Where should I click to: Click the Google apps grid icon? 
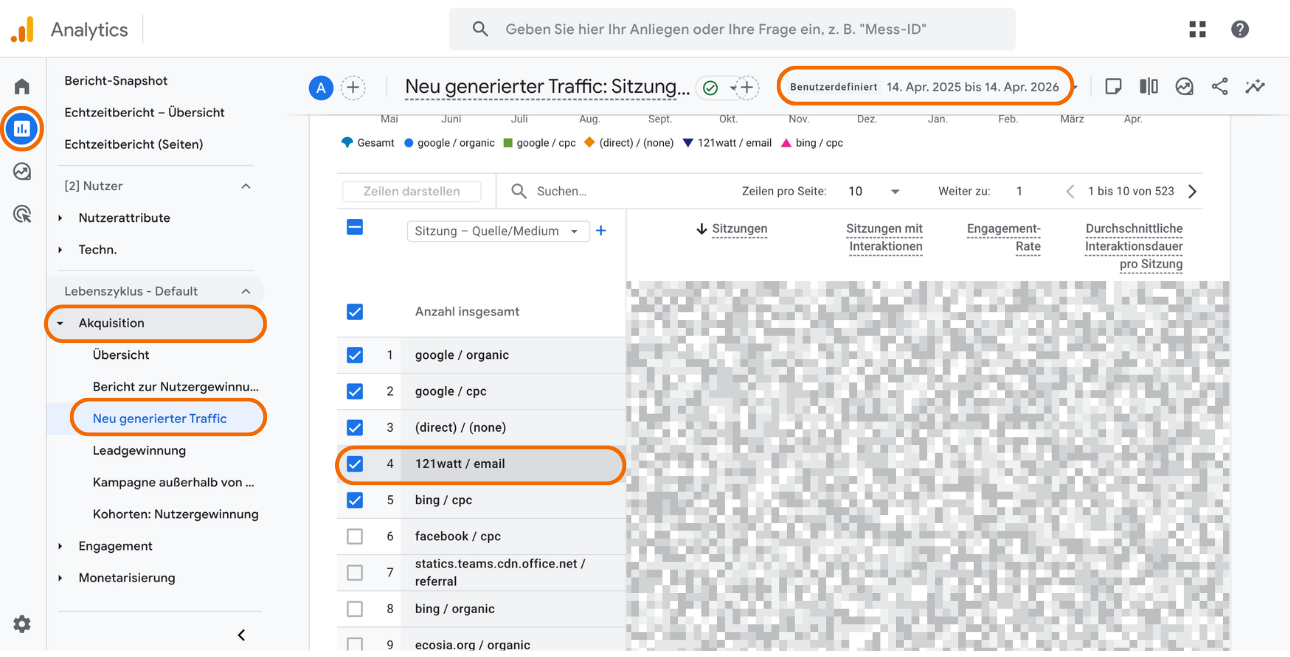pyautogui.click(x=1197, y=29)
